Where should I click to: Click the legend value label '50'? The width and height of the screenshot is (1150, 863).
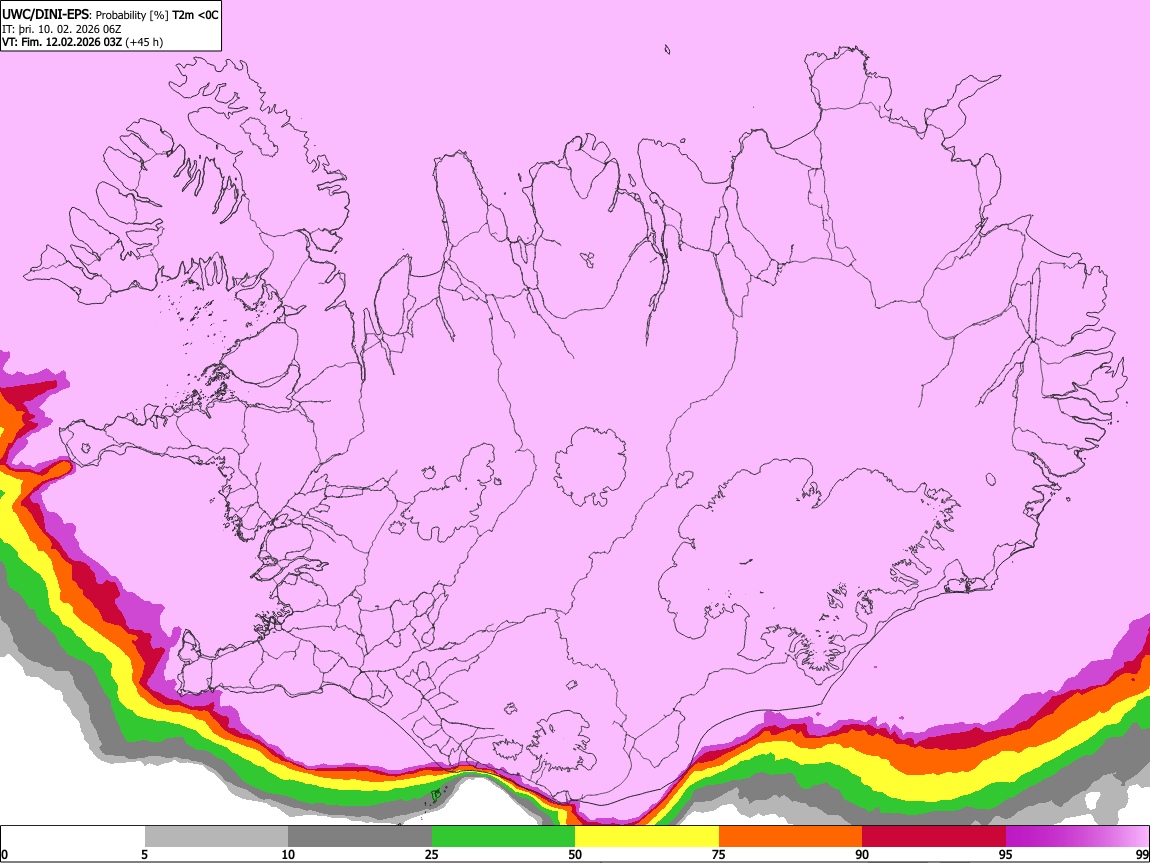[x=575, y=855]
